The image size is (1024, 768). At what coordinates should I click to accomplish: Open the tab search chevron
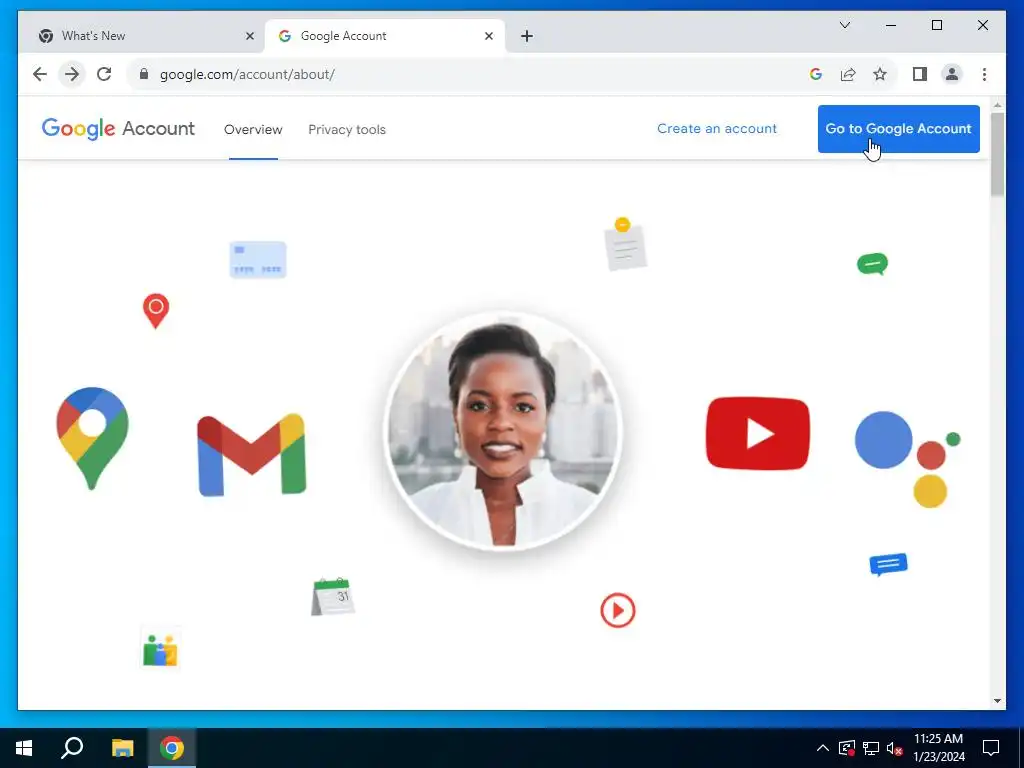pyautogui.click(x=844, y=25)
